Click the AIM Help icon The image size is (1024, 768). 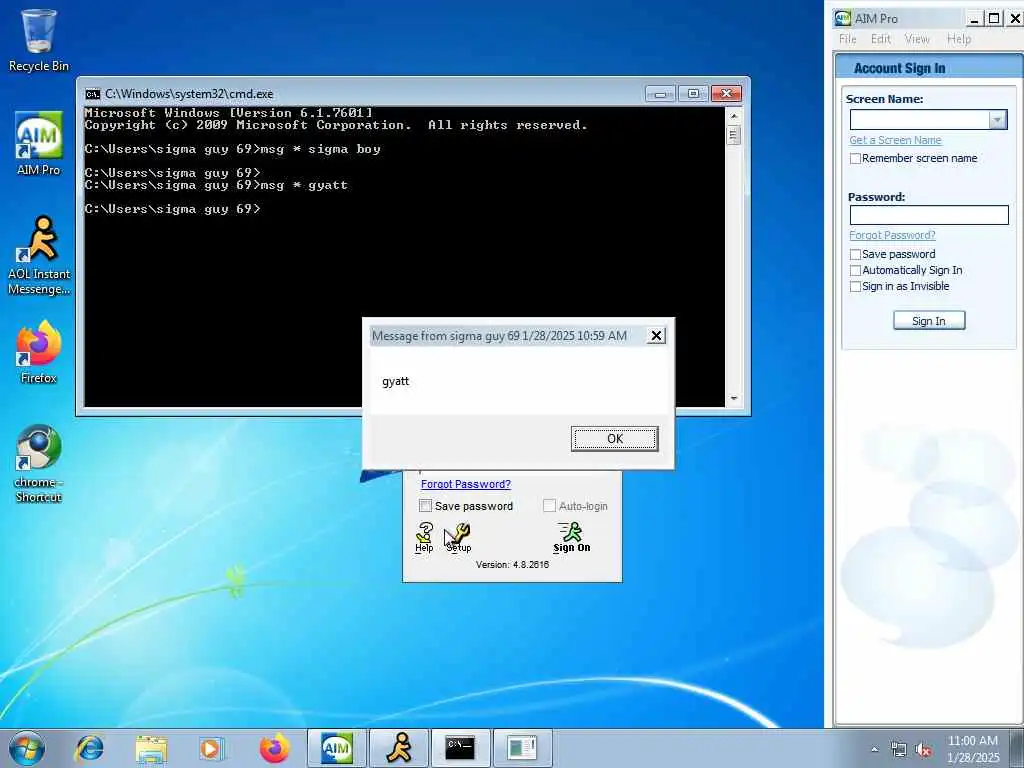pyautogui.click(x=424, y=537)
